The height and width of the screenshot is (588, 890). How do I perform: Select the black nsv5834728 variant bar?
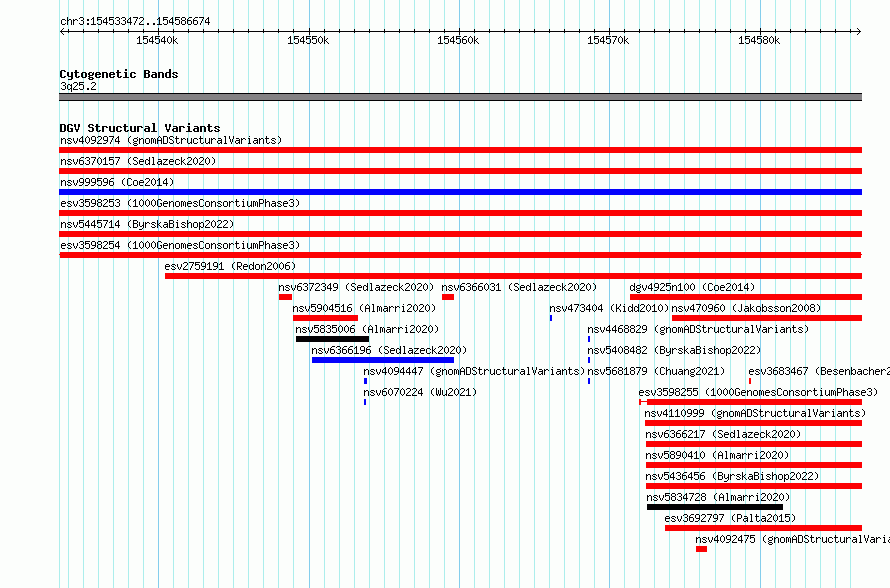[715, 507]
